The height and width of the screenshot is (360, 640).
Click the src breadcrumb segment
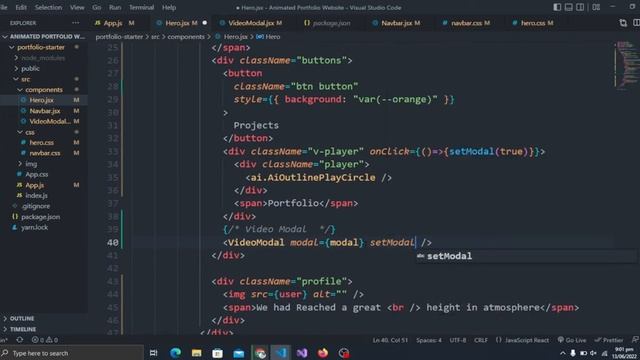(155, 37)
